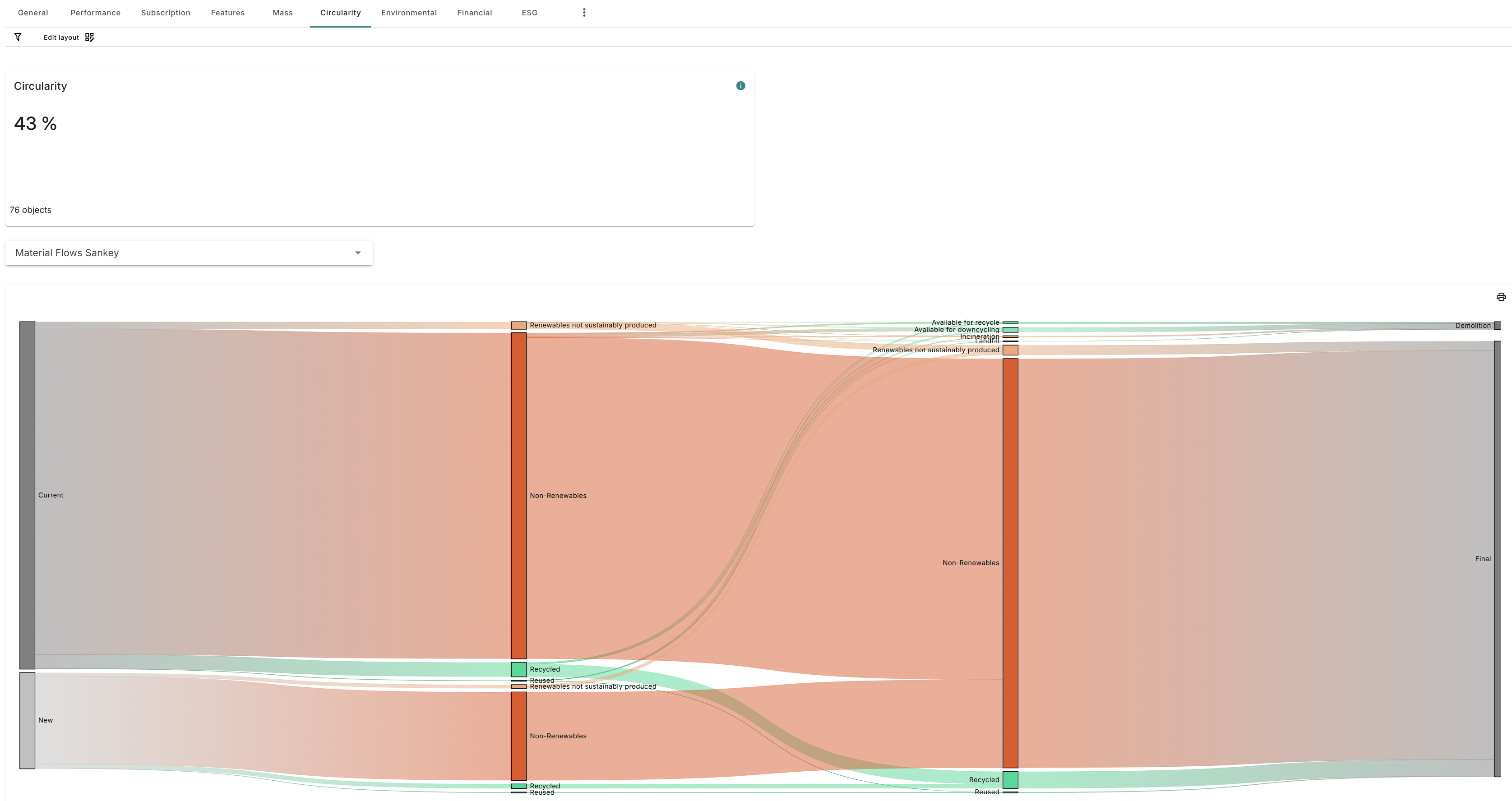Image resolution: width=1512 pixels, height=801 pixels.
Task: Click right-side Renewables not sustainably produced node
Action: [1010, 350]
